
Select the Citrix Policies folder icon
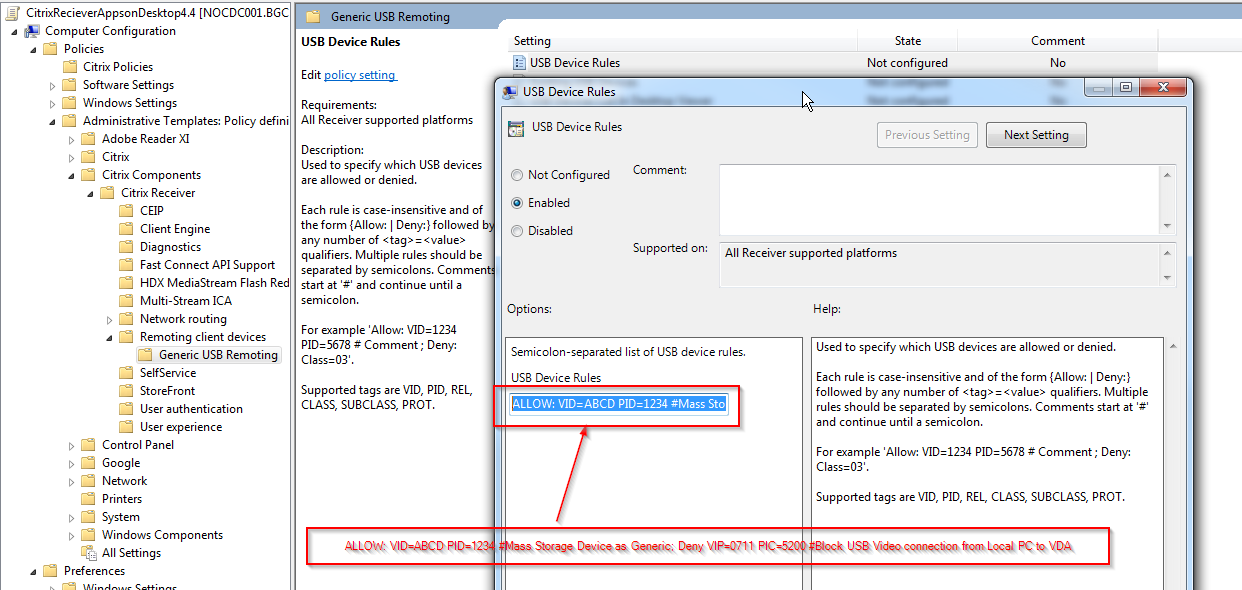68,67
